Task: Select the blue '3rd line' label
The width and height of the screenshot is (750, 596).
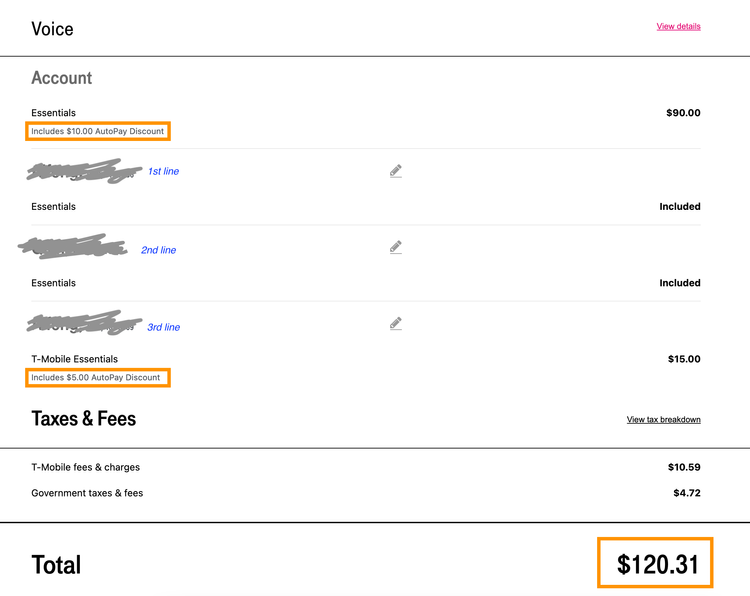Action: point(164,327)
